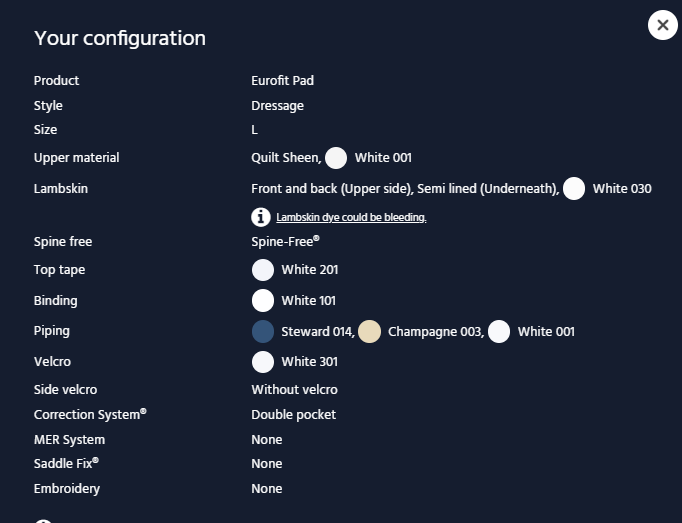Click the Champagne 003 piping swatch
This screenshot has width=682, height=523.
click(370, 332)
